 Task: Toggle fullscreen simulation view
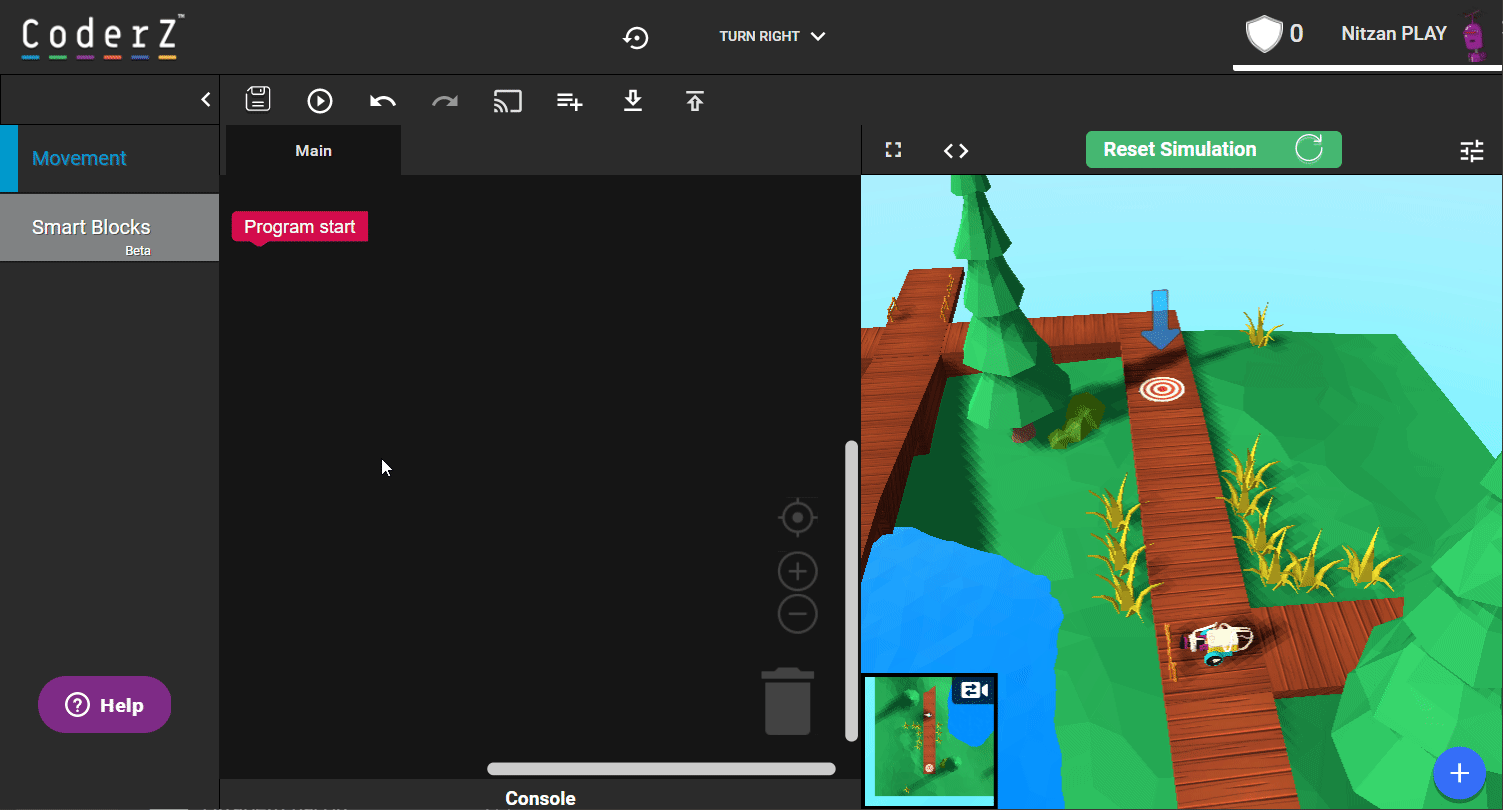(x=894, y=150)
